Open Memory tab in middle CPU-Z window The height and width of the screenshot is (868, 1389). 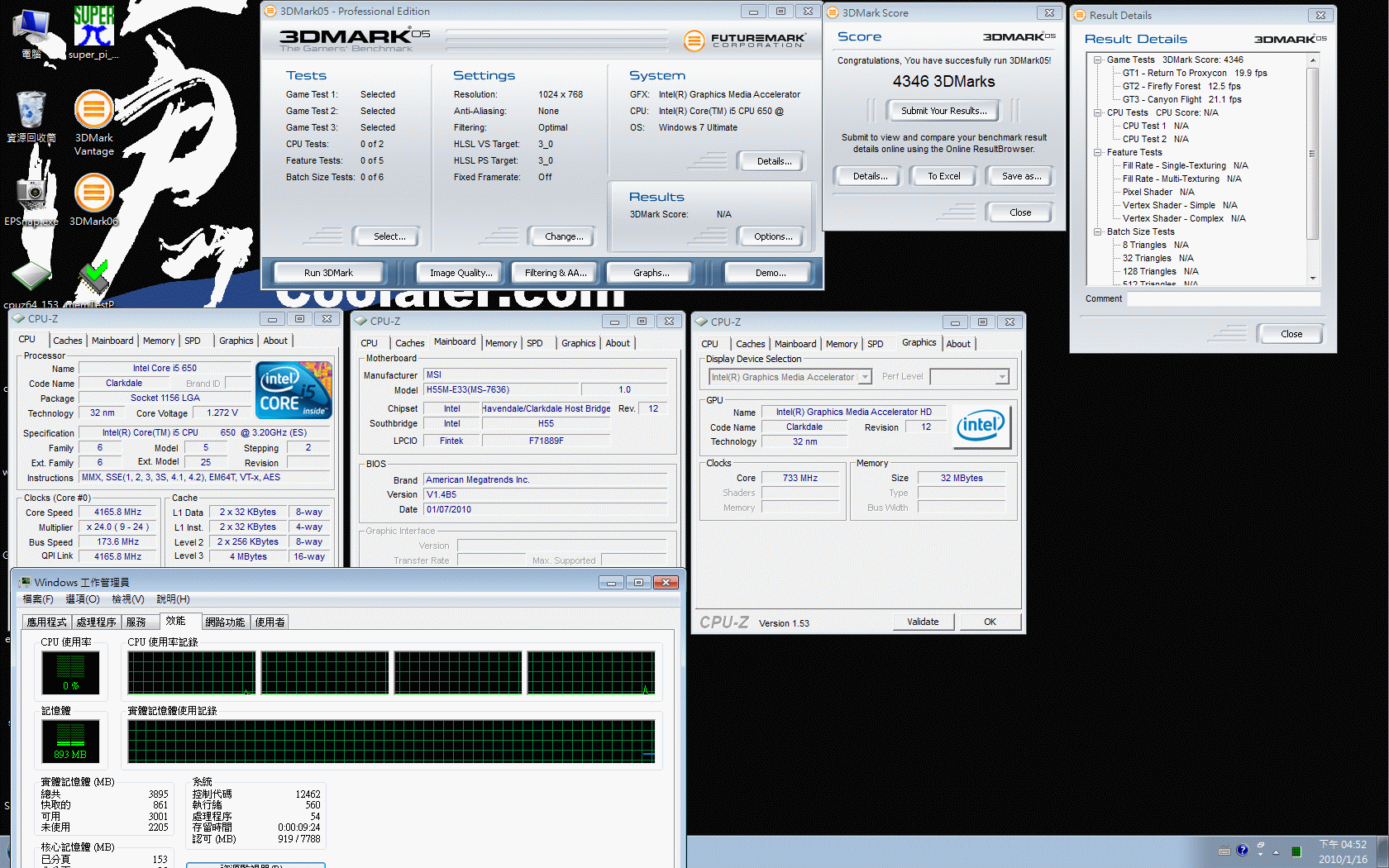coord(501,343)
